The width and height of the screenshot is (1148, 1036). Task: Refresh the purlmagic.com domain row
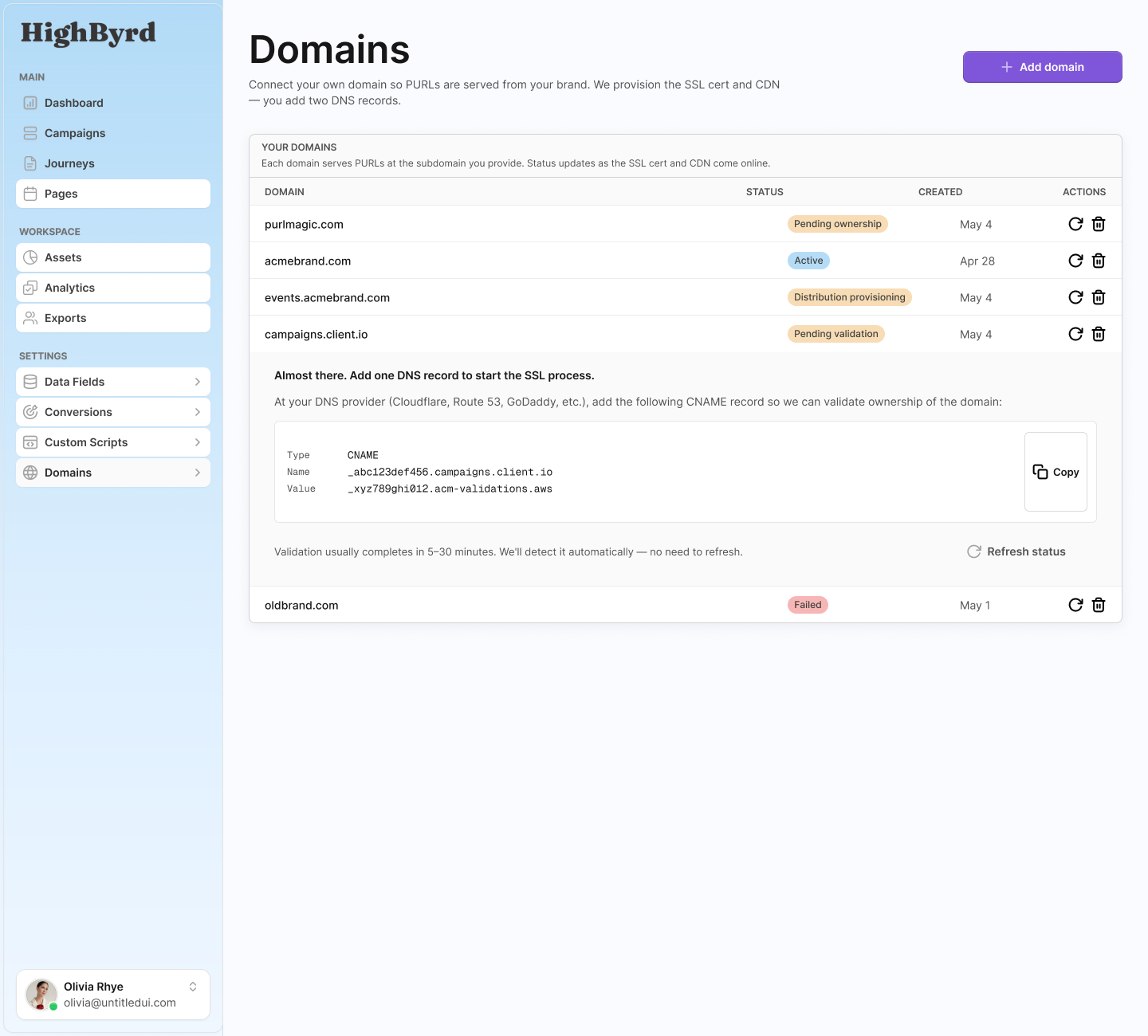pyautogui.click(x=1075, y=224)
